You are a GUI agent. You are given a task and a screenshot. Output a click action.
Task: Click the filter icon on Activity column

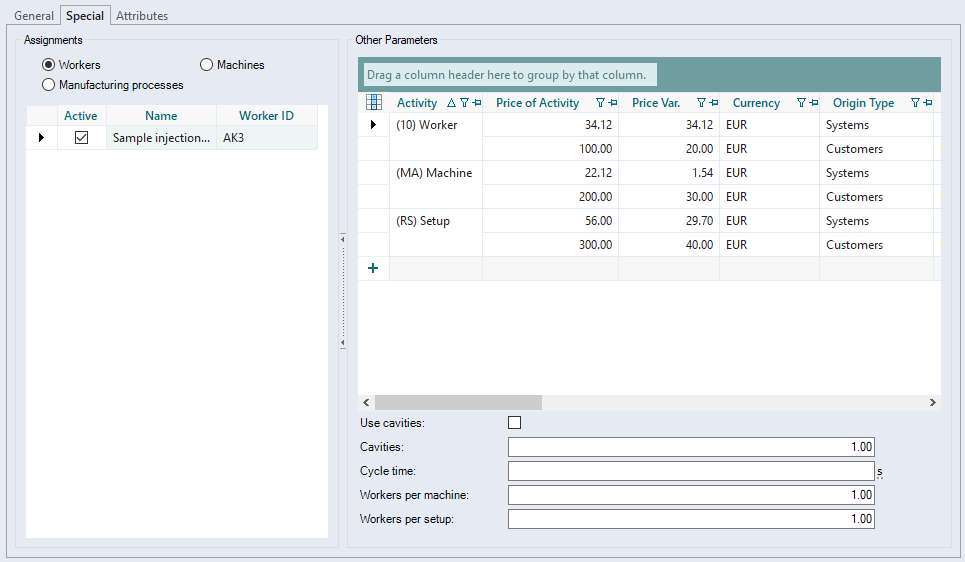click(x=464, y=103)
